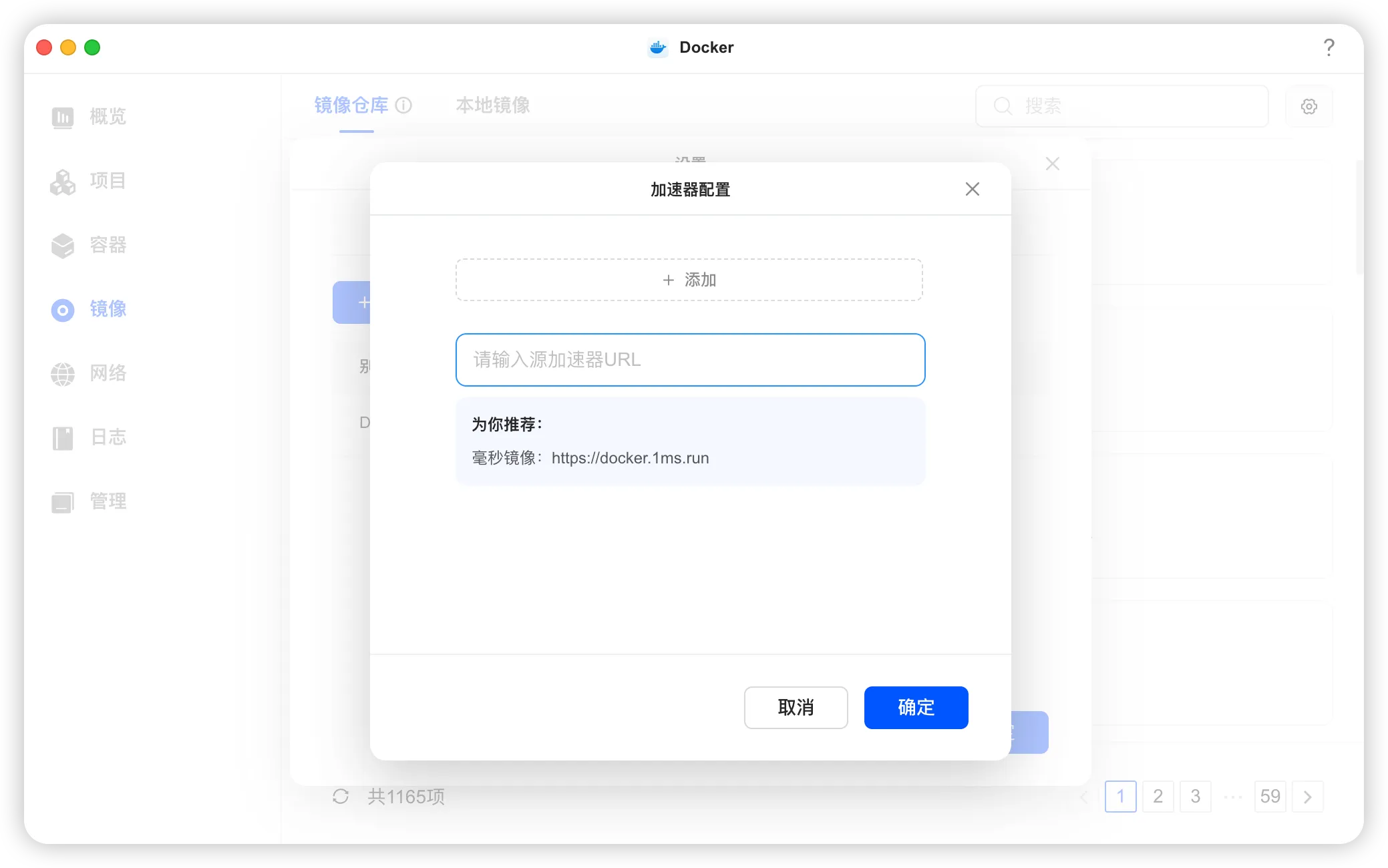Close the 加速器配置 dialog

pyautogui.click(x=973, y=189)
